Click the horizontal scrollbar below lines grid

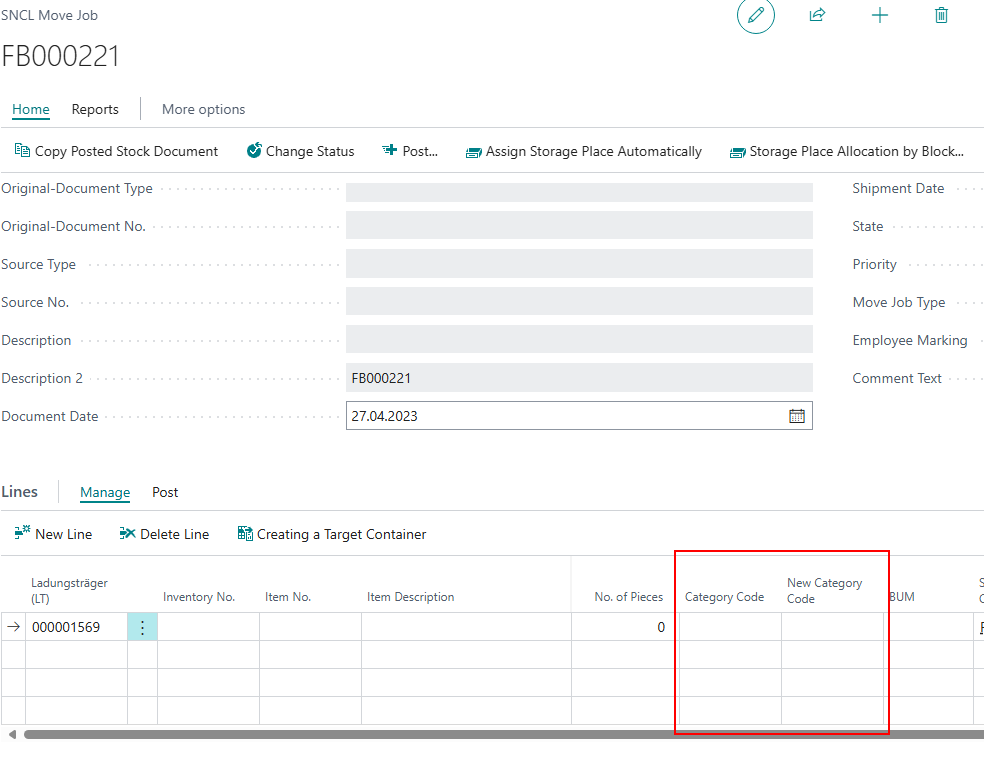click(500, 734)
